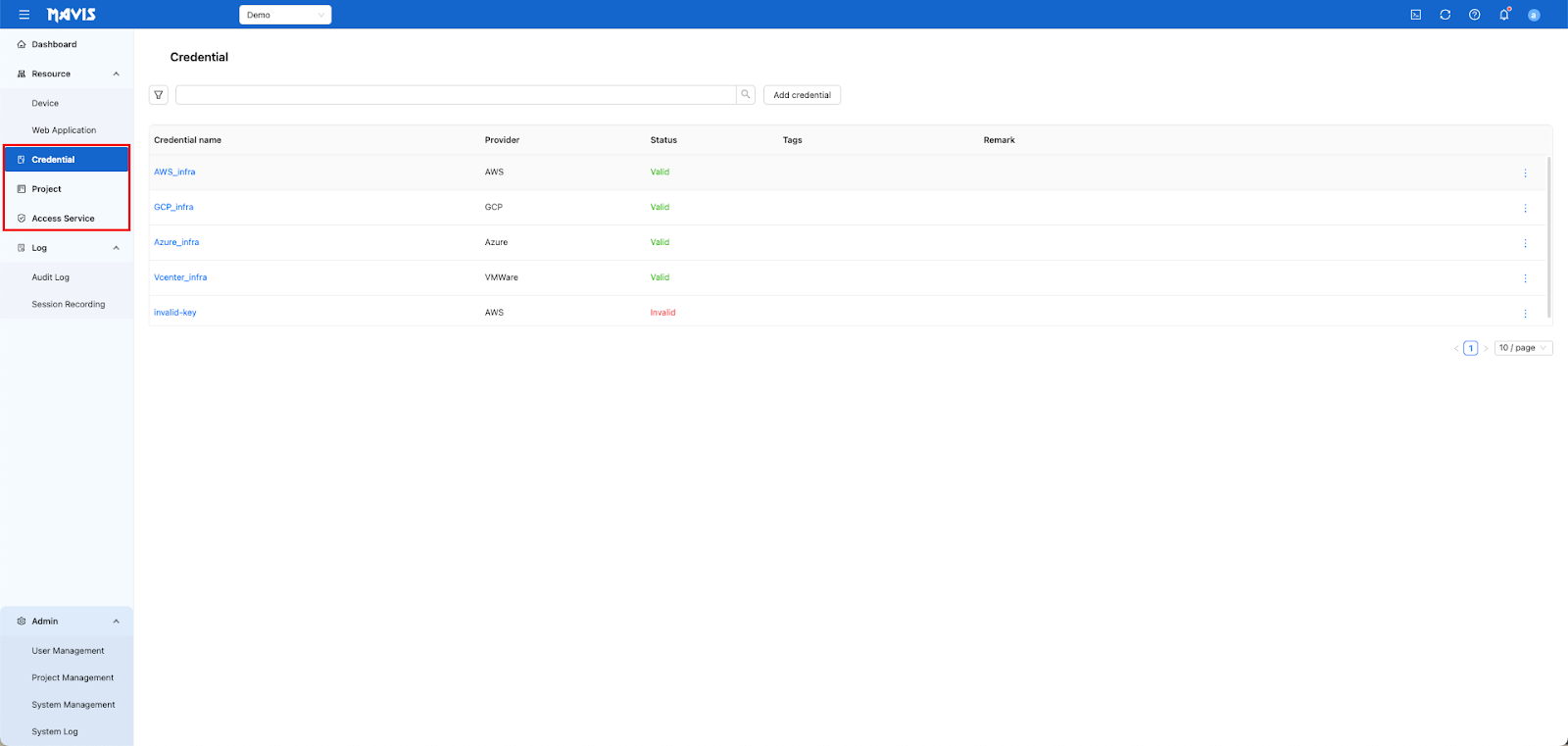Viewport: 1568px width, 746px height.
Task: Open the terminal console icon
Action: coord(1416,15)
